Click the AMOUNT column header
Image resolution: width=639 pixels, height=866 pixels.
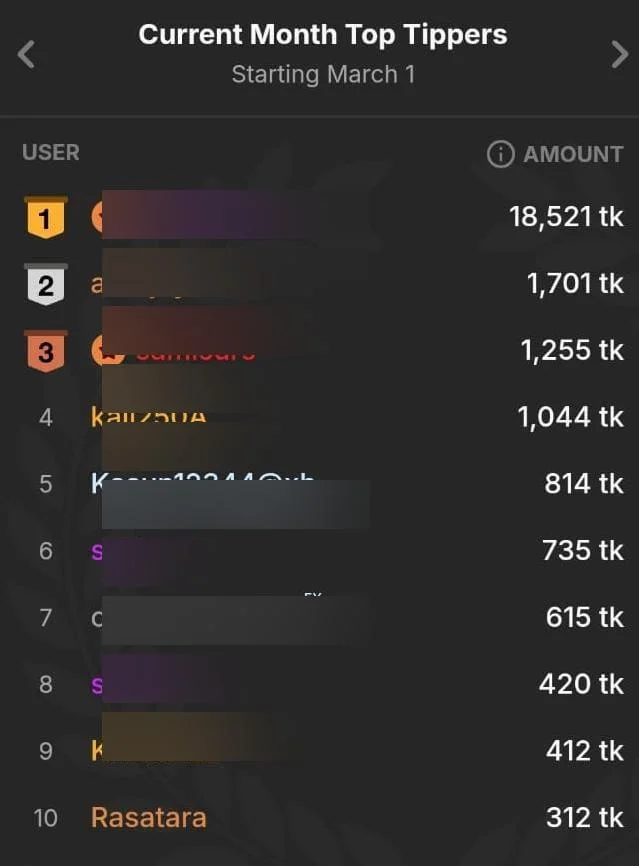573,154
